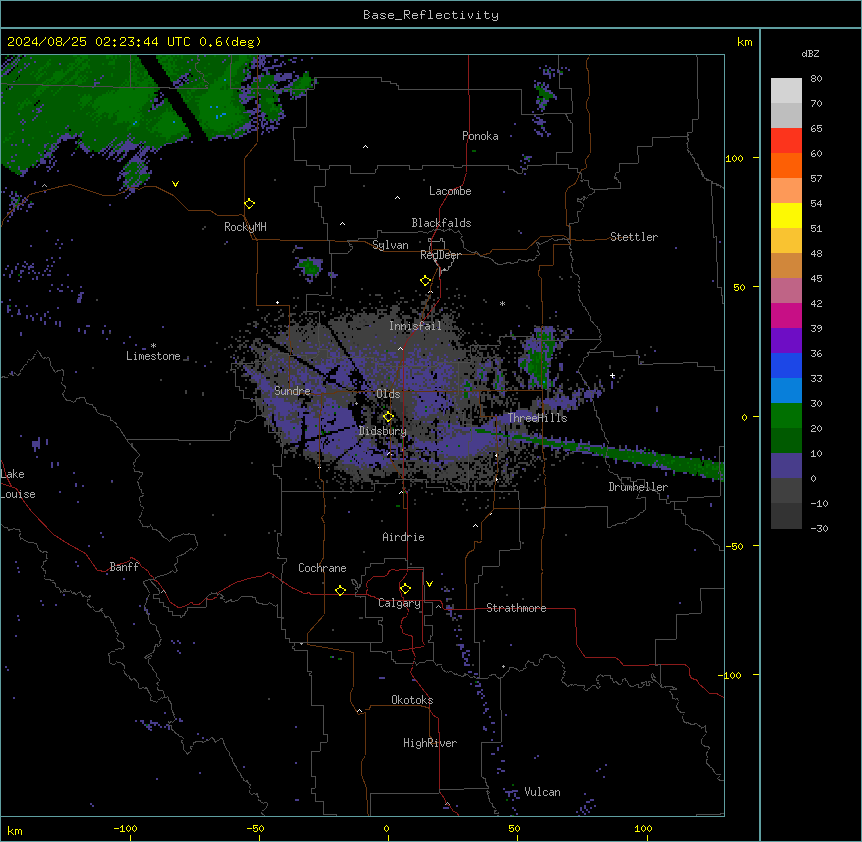Click the -100 tick label on right axis
The height and width of the screenshot is (842, 862).
[731, 675]
